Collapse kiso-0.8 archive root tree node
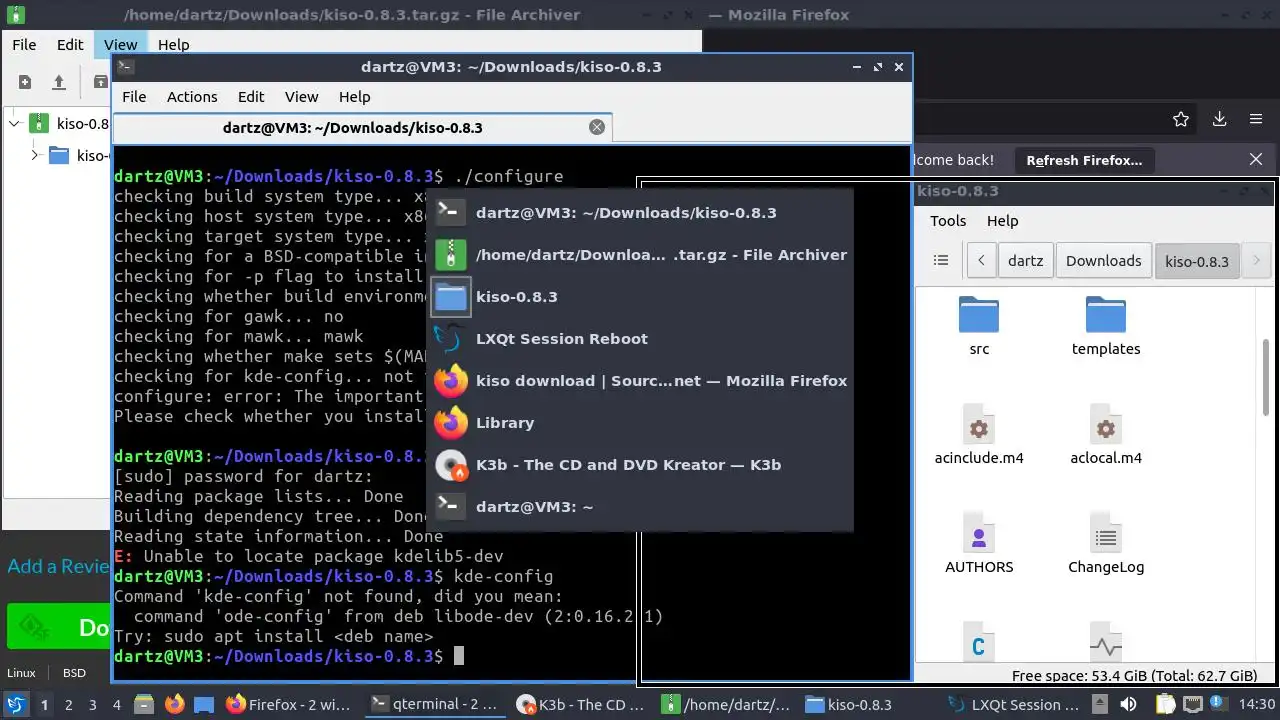The height and width of the screenshot is (720, 1280). pos(14,124)
